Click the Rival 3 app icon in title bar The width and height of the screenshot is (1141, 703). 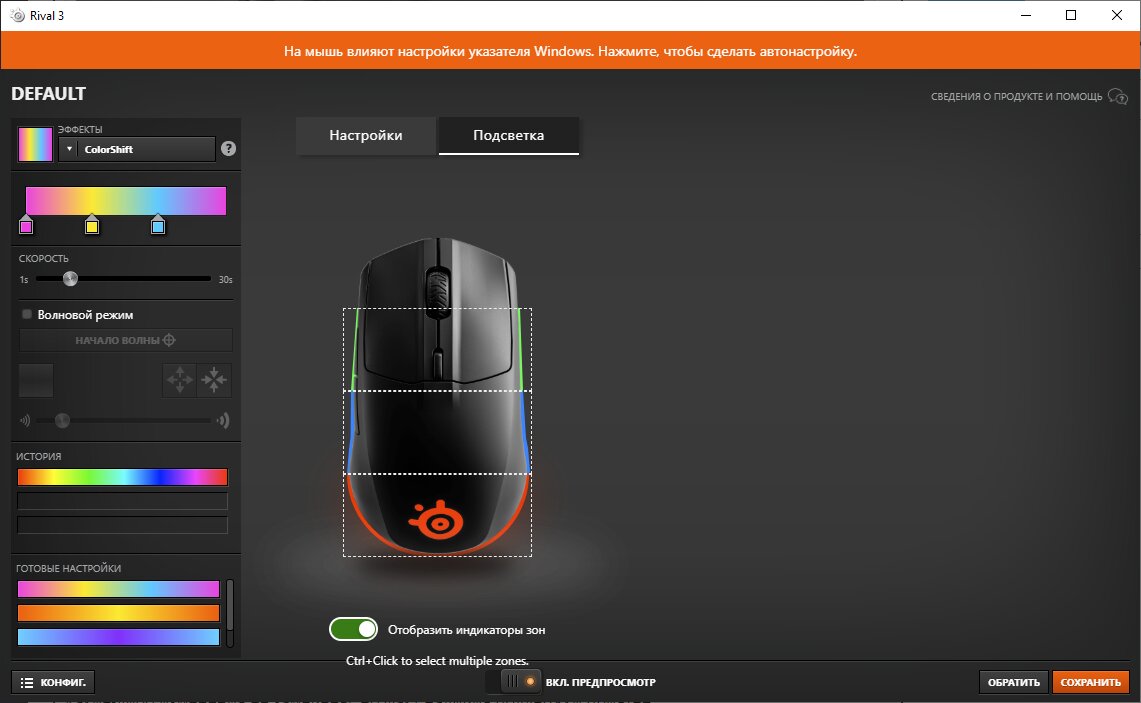click(x=17, y=15)
